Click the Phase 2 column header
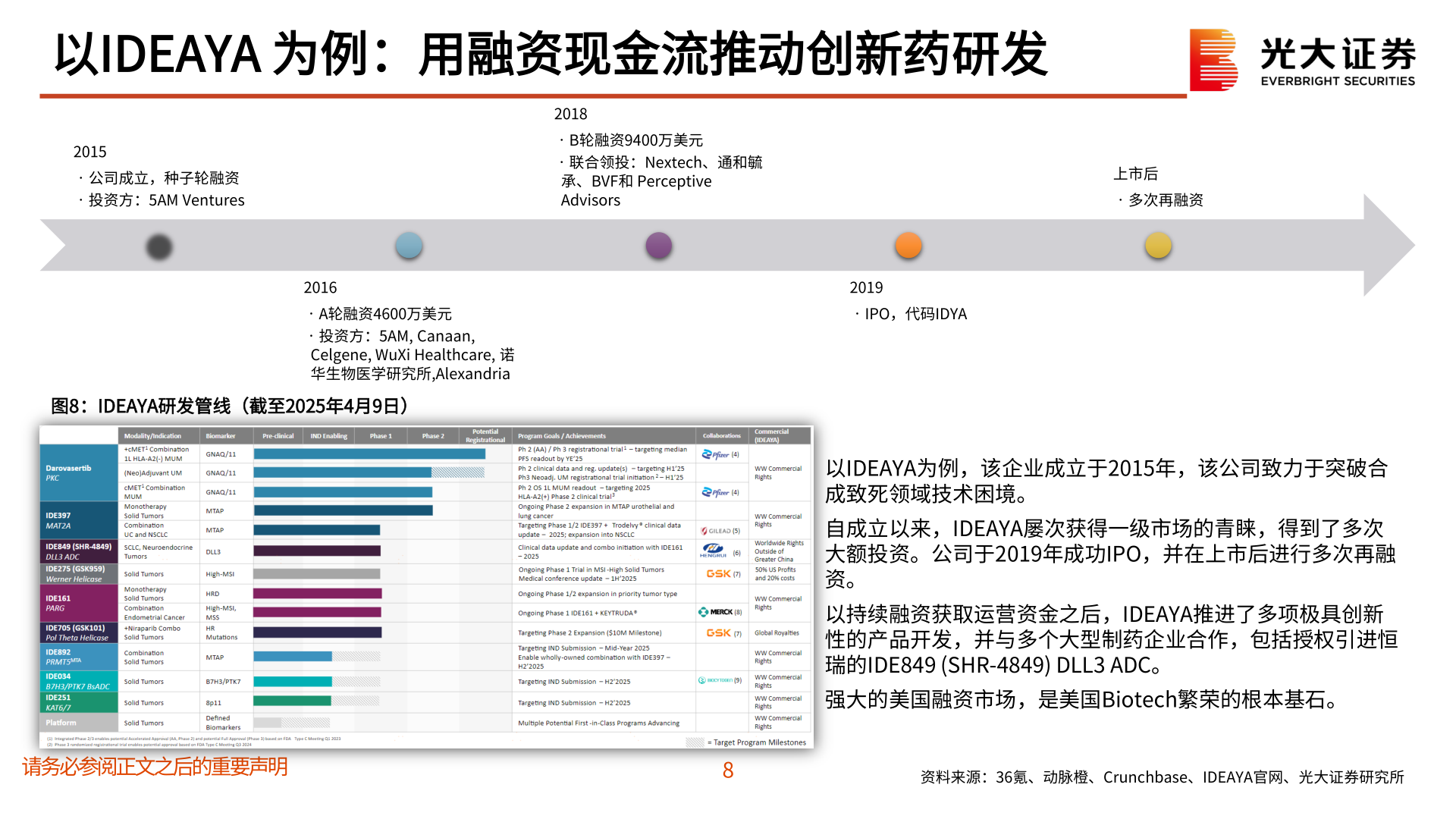1456x819 pixels. (x=433, y=436)
